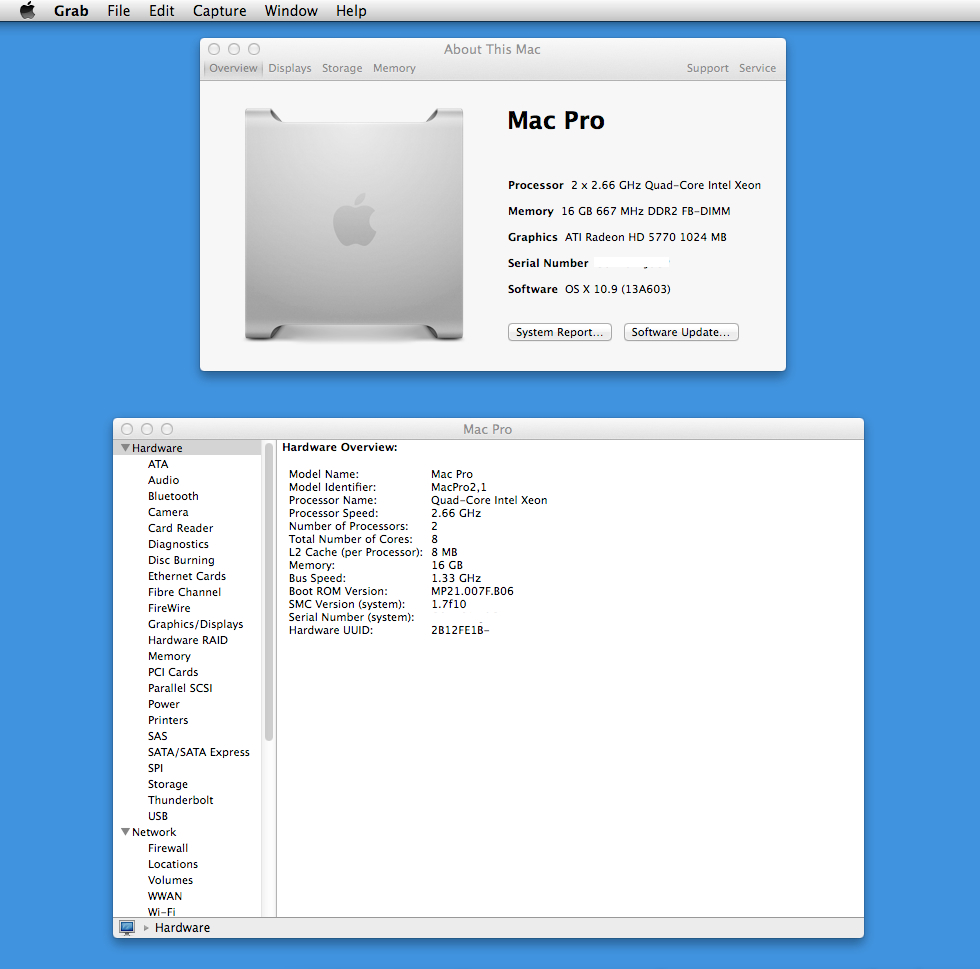Switch to the Memory tab in About This Mac
Screen dimensions: 980x969
tap(394, 68)
